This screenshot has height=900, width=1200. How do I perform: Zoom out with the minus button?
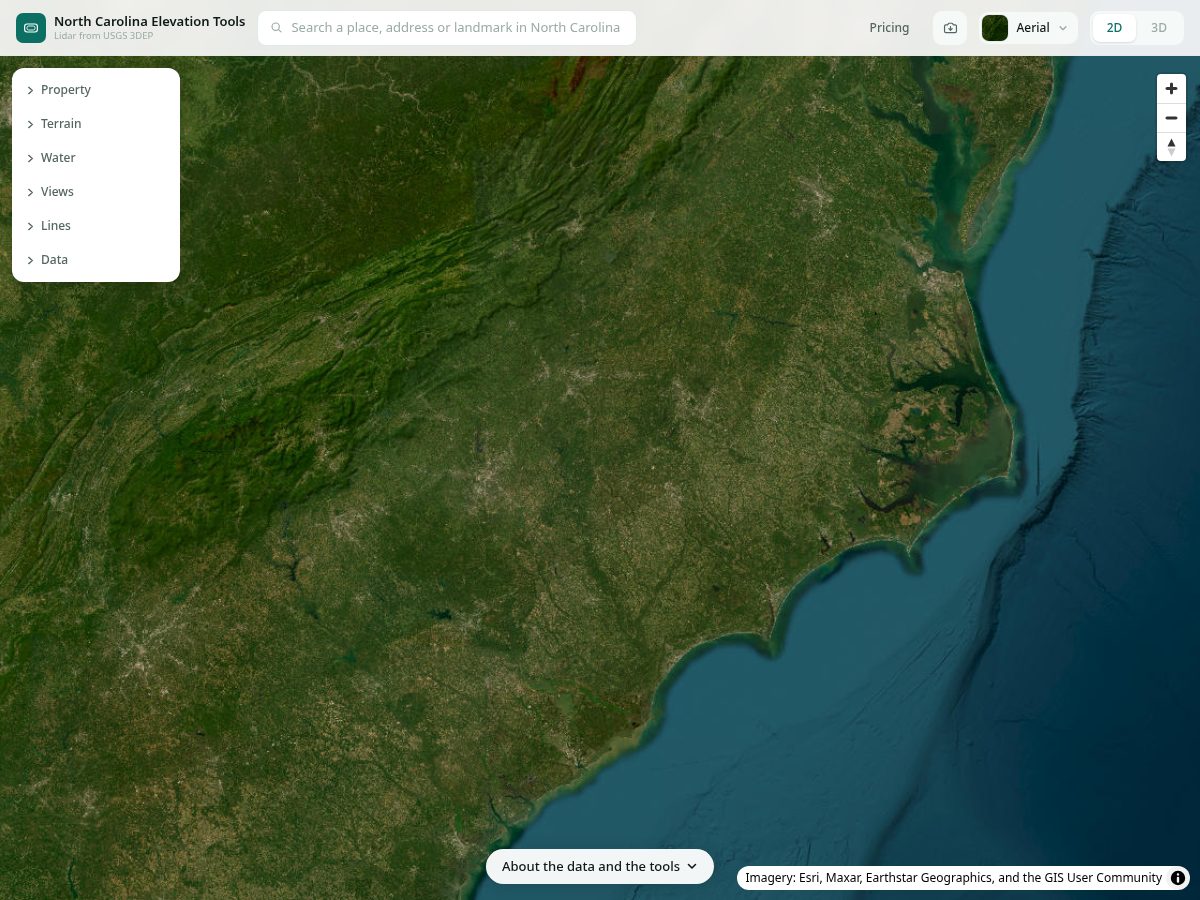click(1172, 118)
